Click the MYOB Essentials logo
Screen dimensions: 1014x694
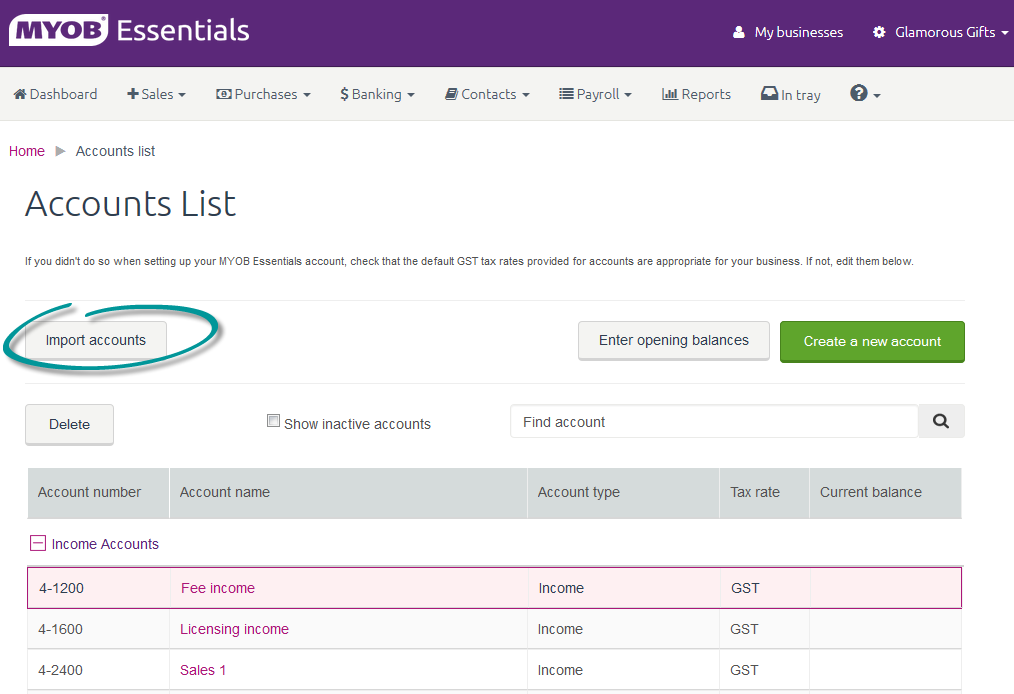click(x=129, y=31)
